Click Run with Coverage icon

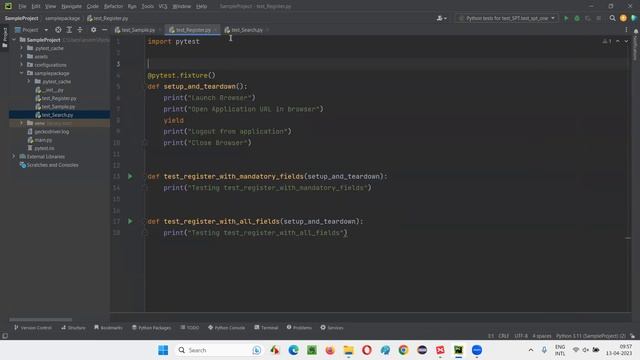click(588, 18)
